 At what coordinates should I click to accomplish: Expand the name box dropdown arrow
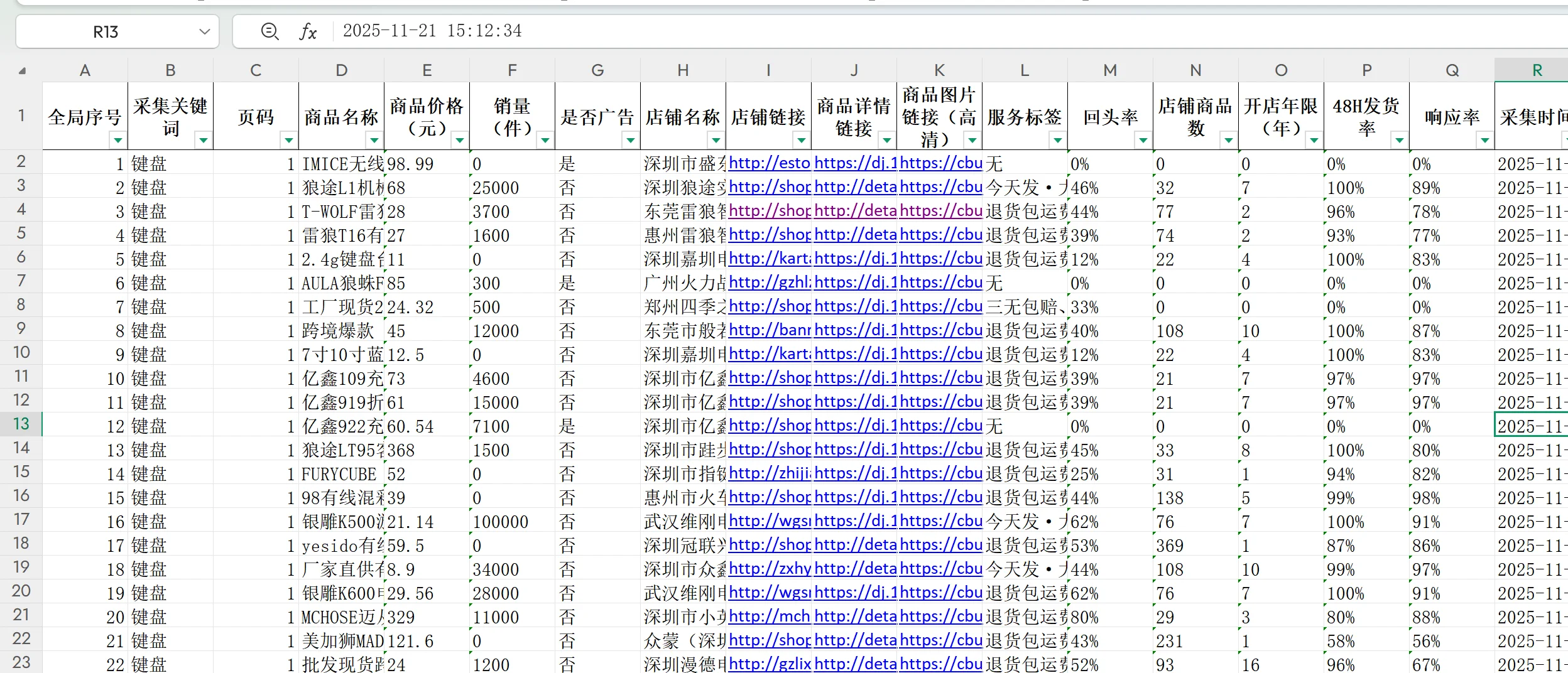coord(204,31)
